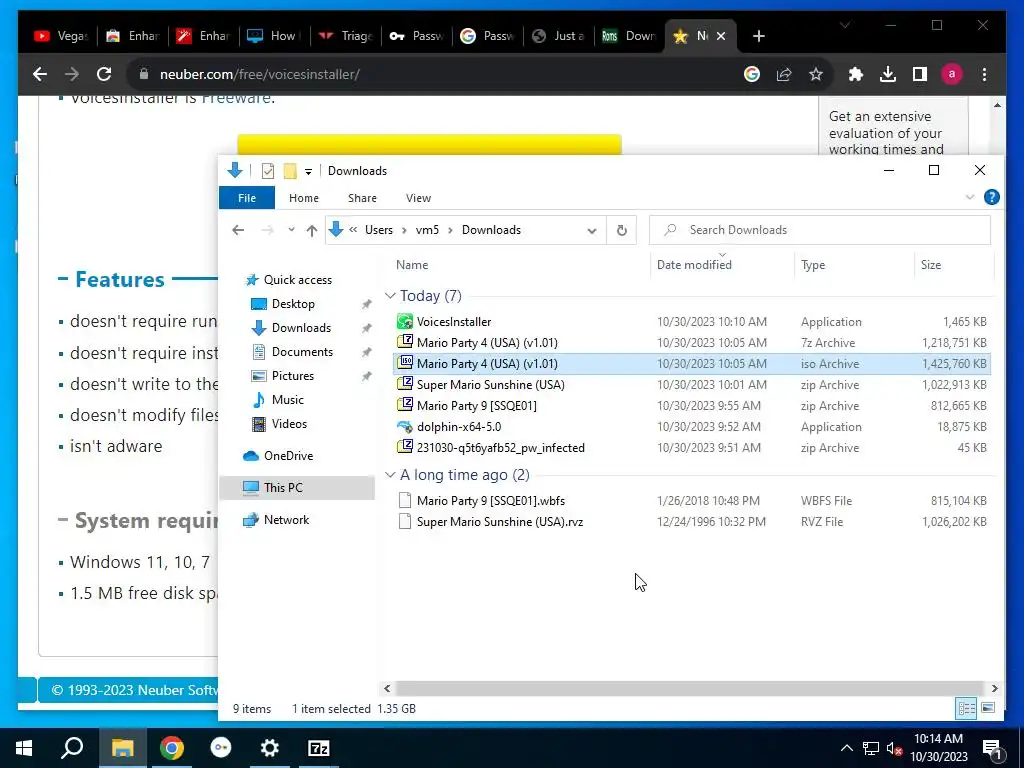Open recent locations dropdown in Explorer
Screen dimensions: 1024x768
click(x=291, y=230)
